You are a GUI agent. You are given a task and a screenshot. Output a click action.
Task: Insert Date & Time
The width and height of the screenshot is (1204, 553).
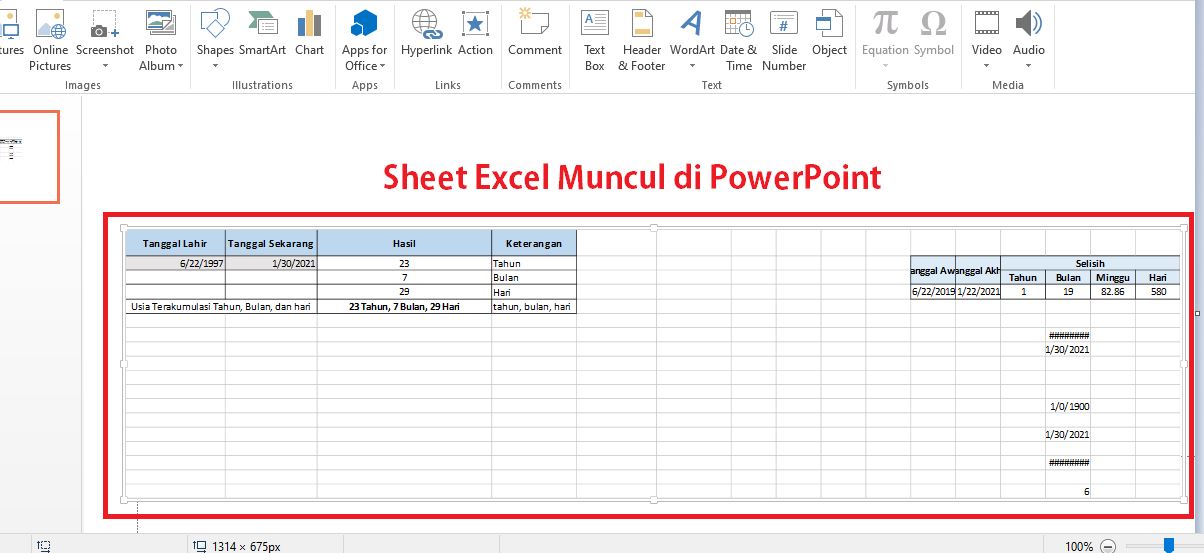[x=739, y=40]
